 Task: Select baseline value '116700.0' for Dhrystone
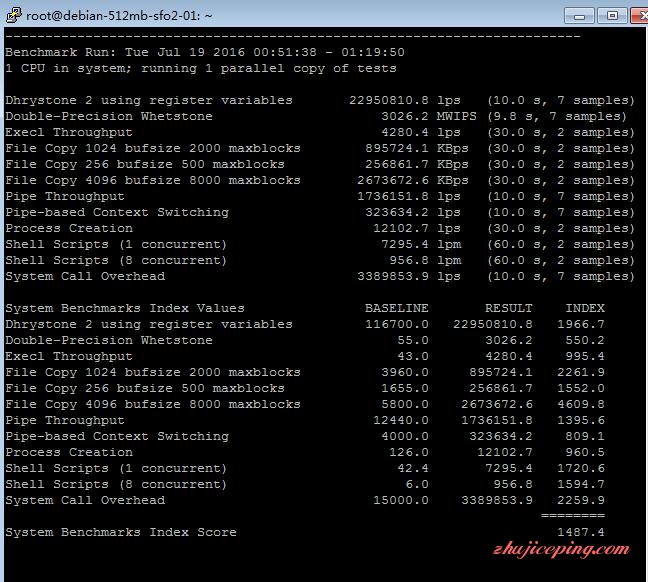pyautogui.click(x=397, y=324)
